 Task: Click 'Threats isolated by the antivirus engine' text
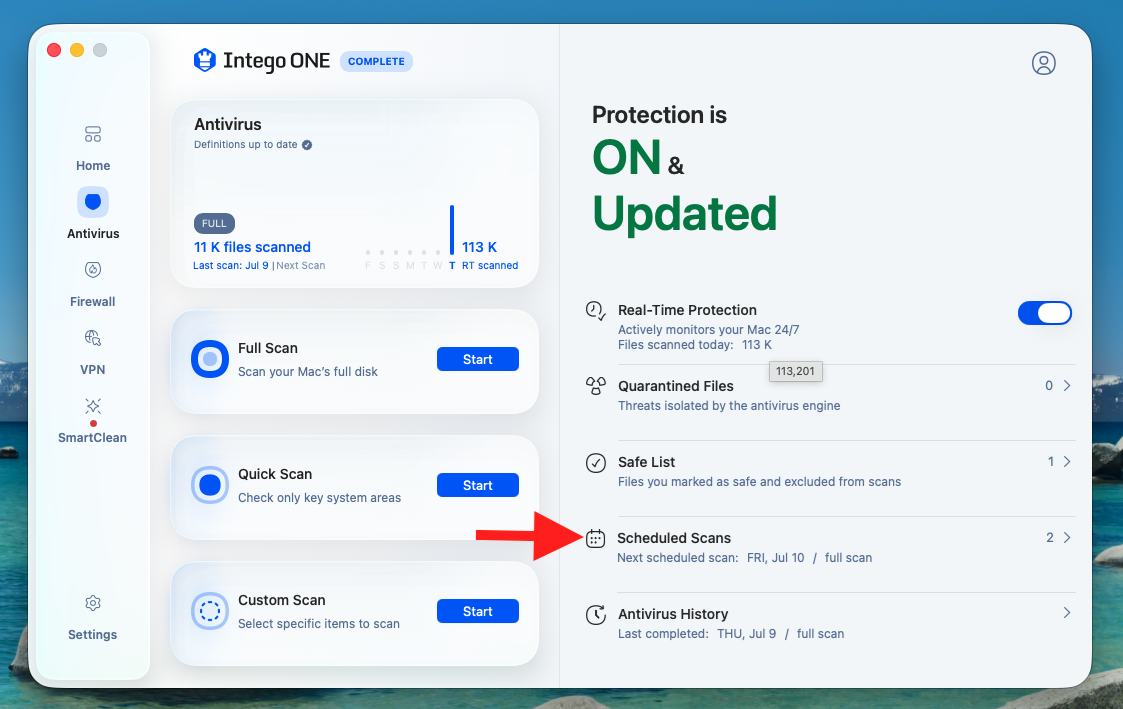click(729, 406)
